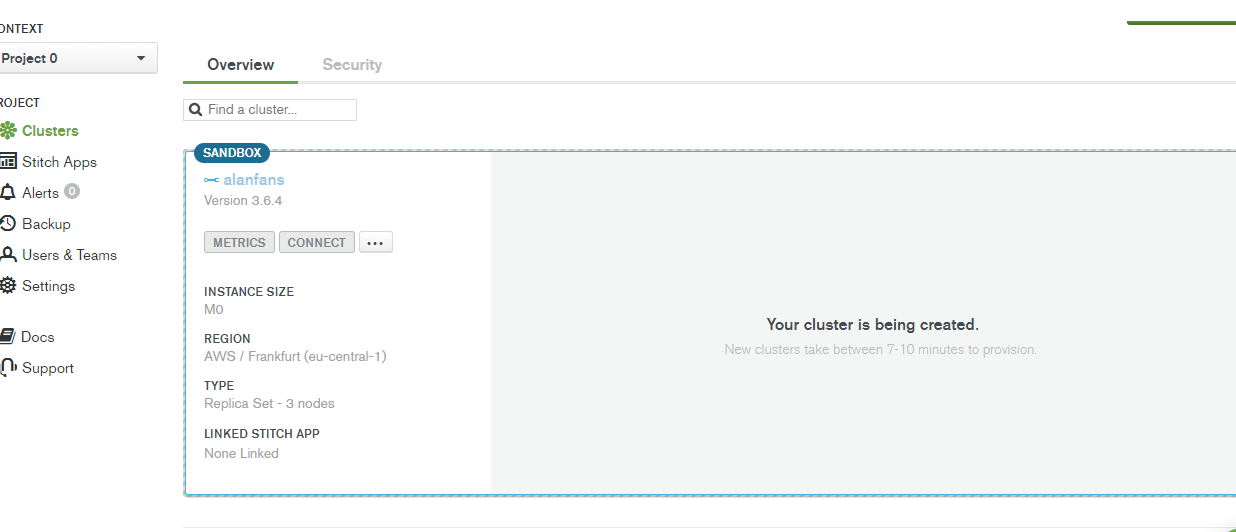The height and width of the screenshot is (532, 1236).
Task: Click the SANDBOX cluster label badge
Action: [231, 153]
